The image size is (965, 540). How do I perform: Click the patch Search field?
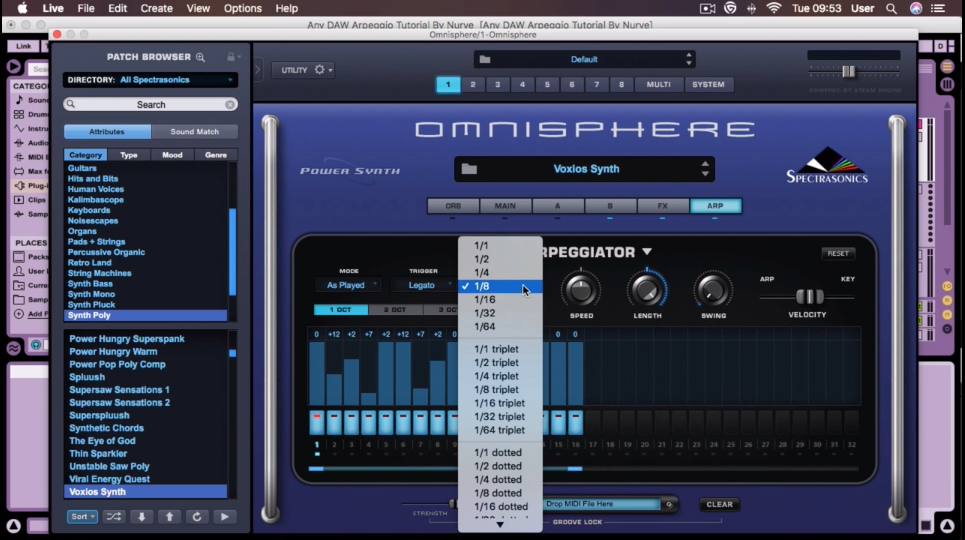[151, 105]
